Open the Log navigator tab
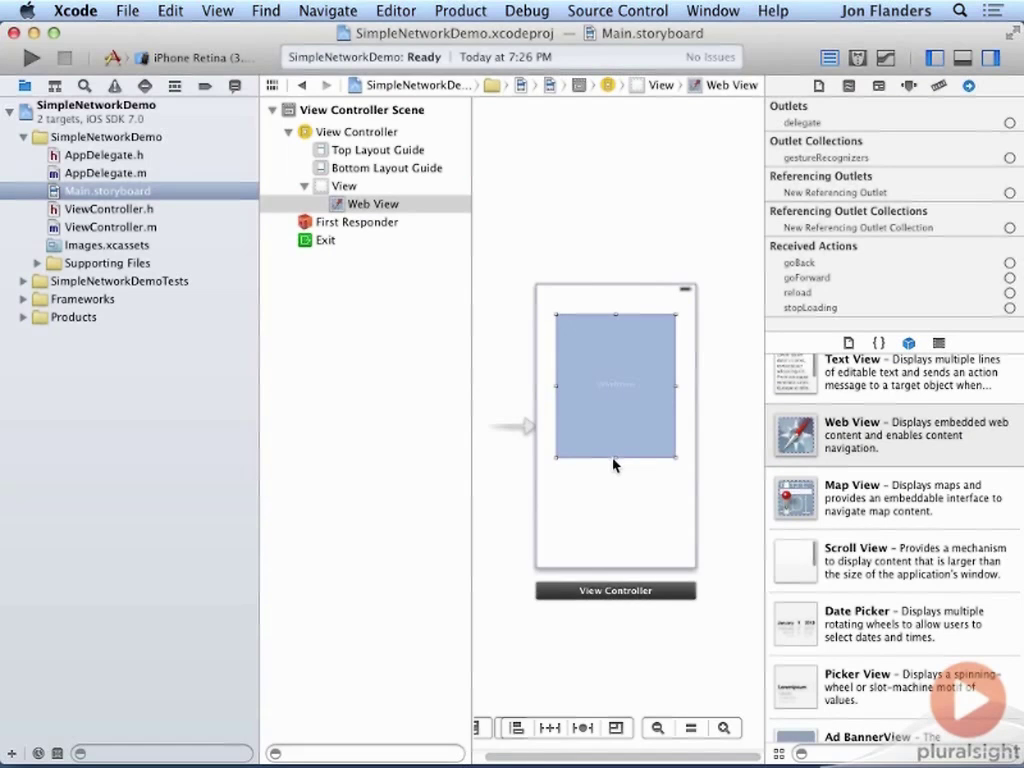The height and width of the screenshot is (768, 1024). (234, 86)
